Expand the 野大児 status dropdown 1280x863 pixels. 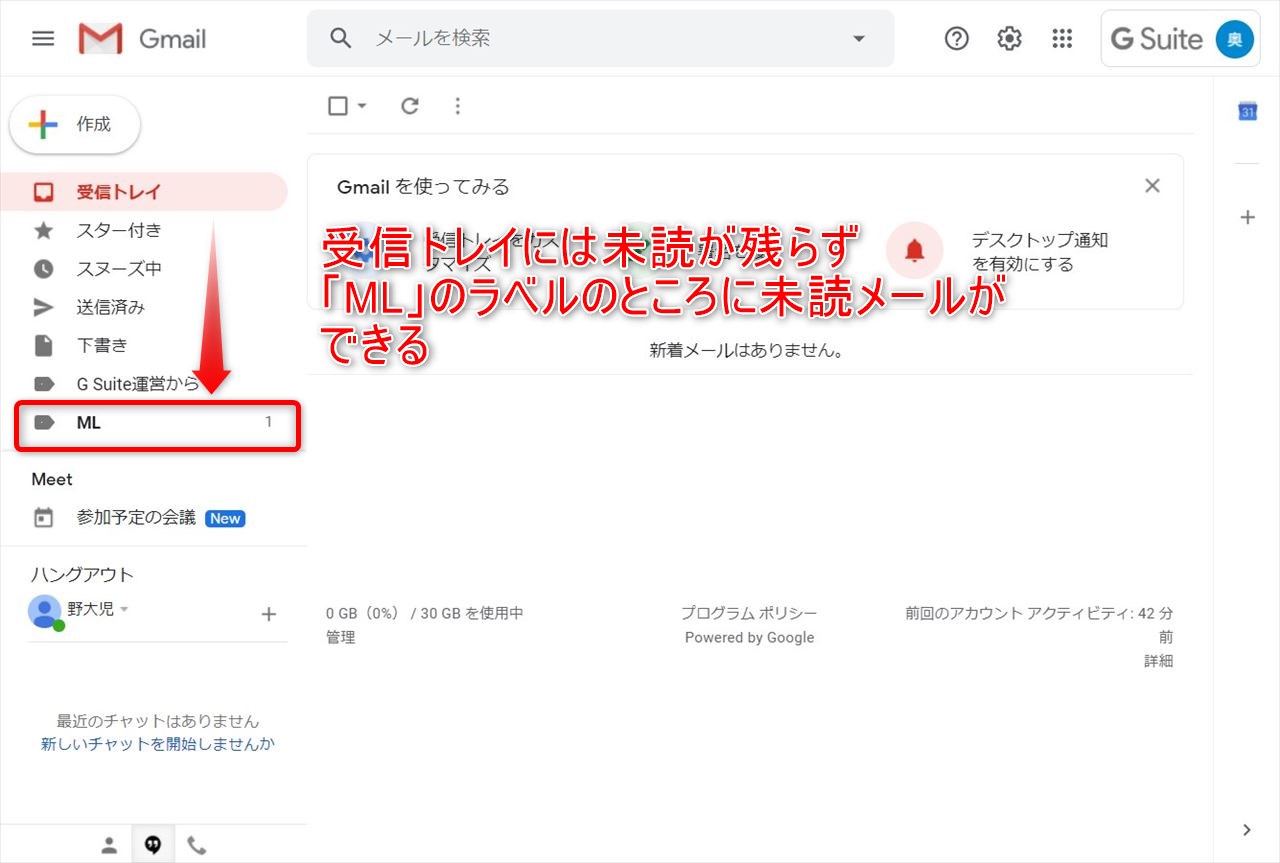124,608
